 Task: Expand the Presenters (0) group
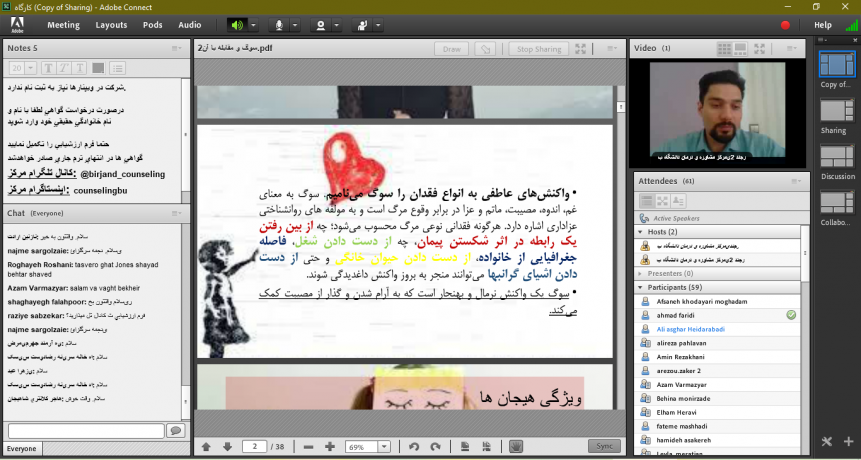click(640, 273)
